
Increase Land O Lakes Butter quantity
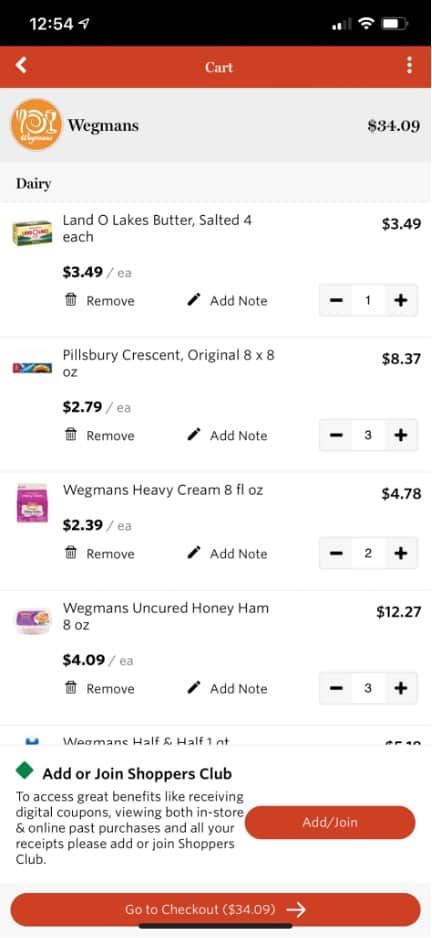[x=400, y=300]
